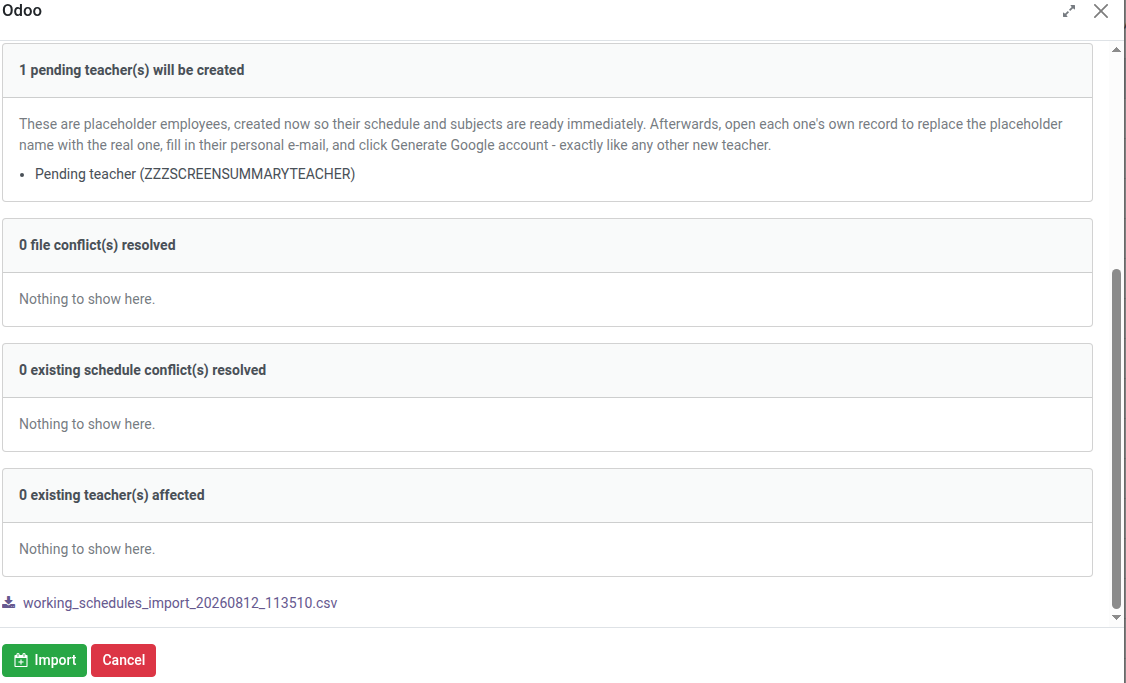Click the '0 existing teacher(s) affected' heading
Viewport: 1126px width, 683px height.
click(x=111, y=495)
